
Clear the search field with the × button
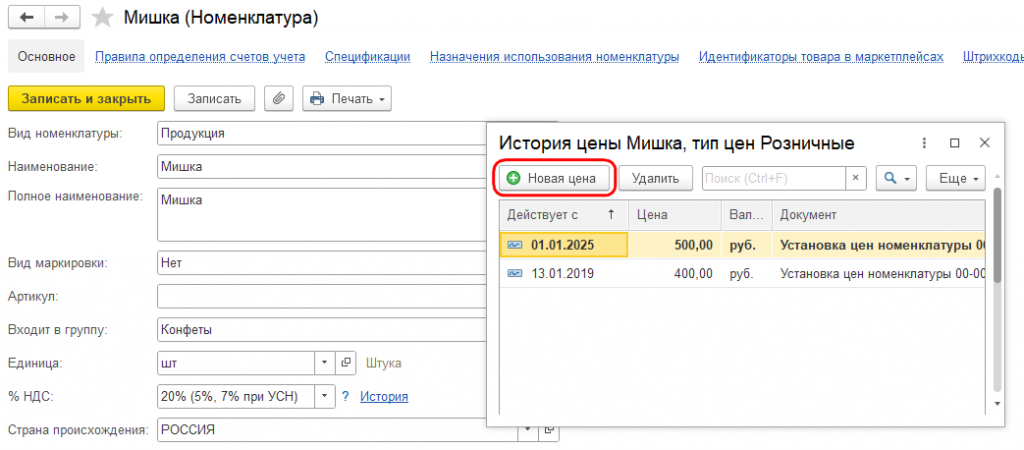(856, 178)
